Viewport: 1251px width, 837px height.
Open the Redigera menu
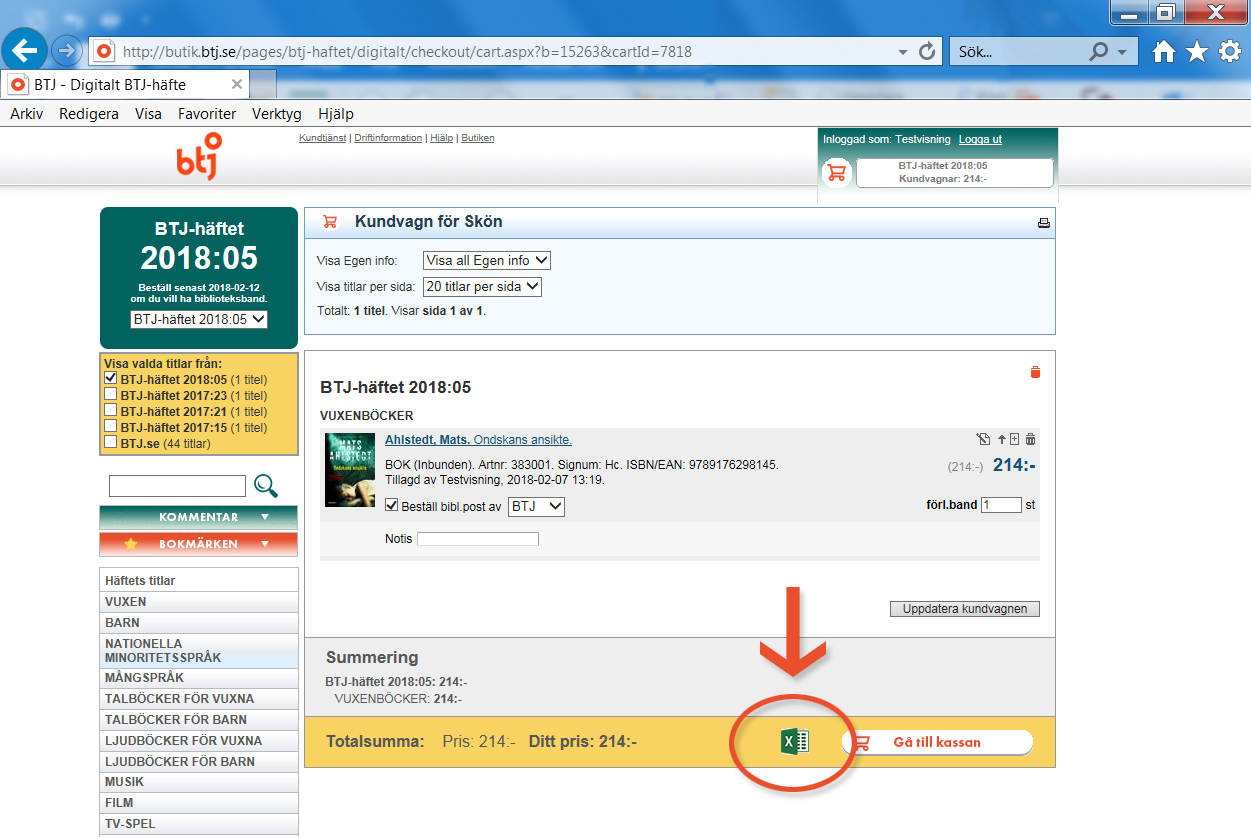pos(89,114)
